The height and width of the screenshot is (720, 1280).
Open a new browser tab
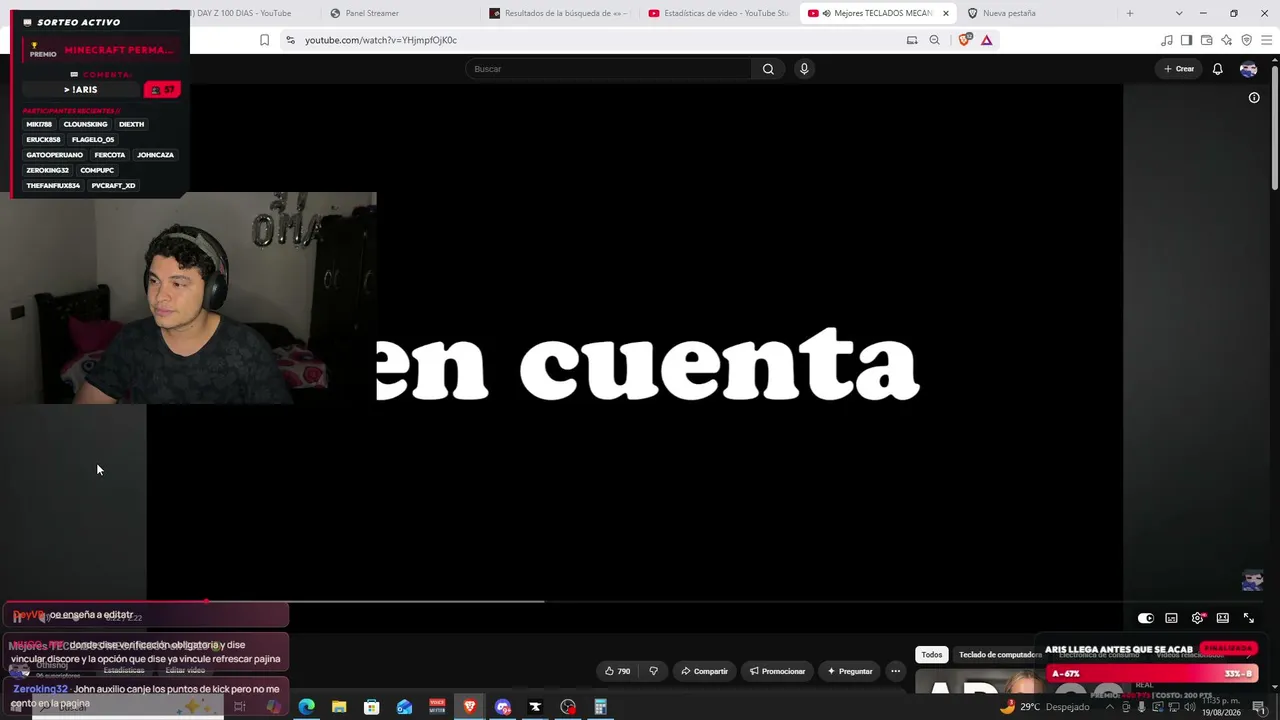[1130, 13]
